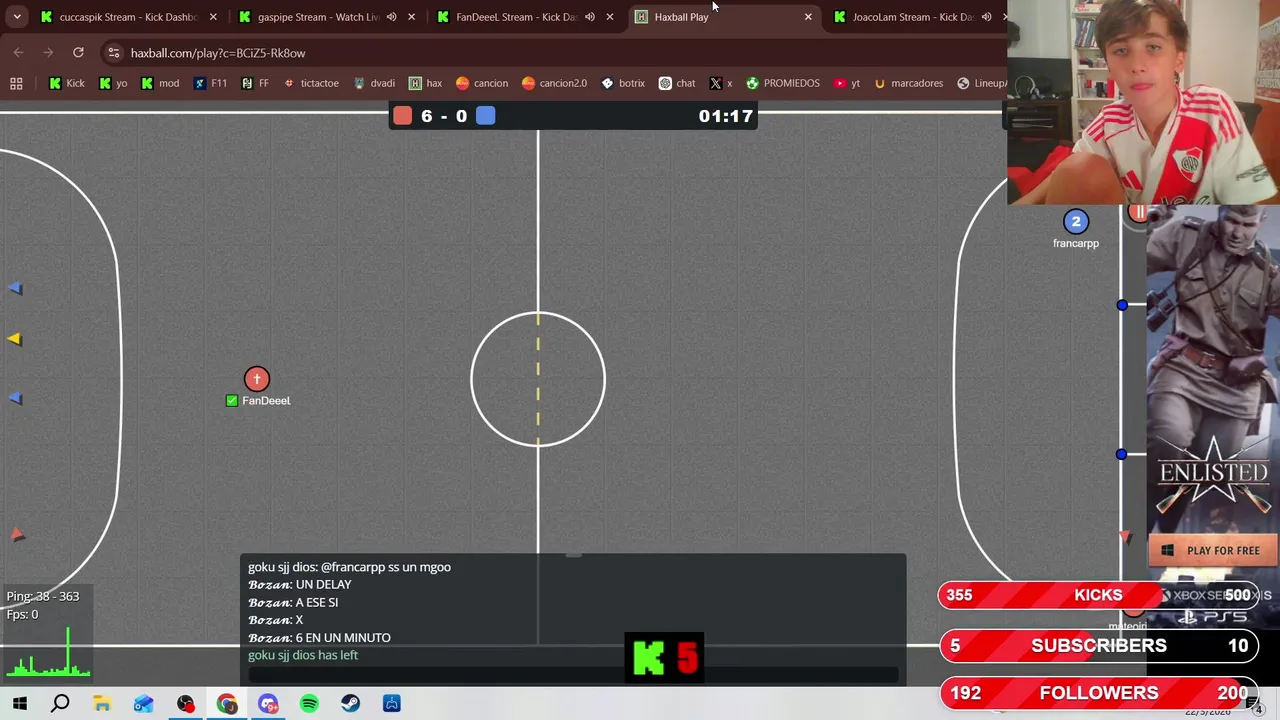Viewport: 1280px width, 720px height.
Task: Open the Windows Start menu
Action: 19,704
